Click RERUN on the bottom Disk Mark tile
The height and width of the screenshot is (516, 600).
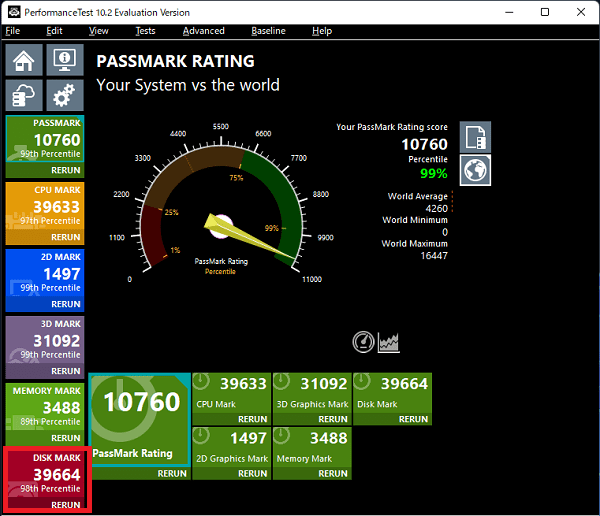pos(413,420)
